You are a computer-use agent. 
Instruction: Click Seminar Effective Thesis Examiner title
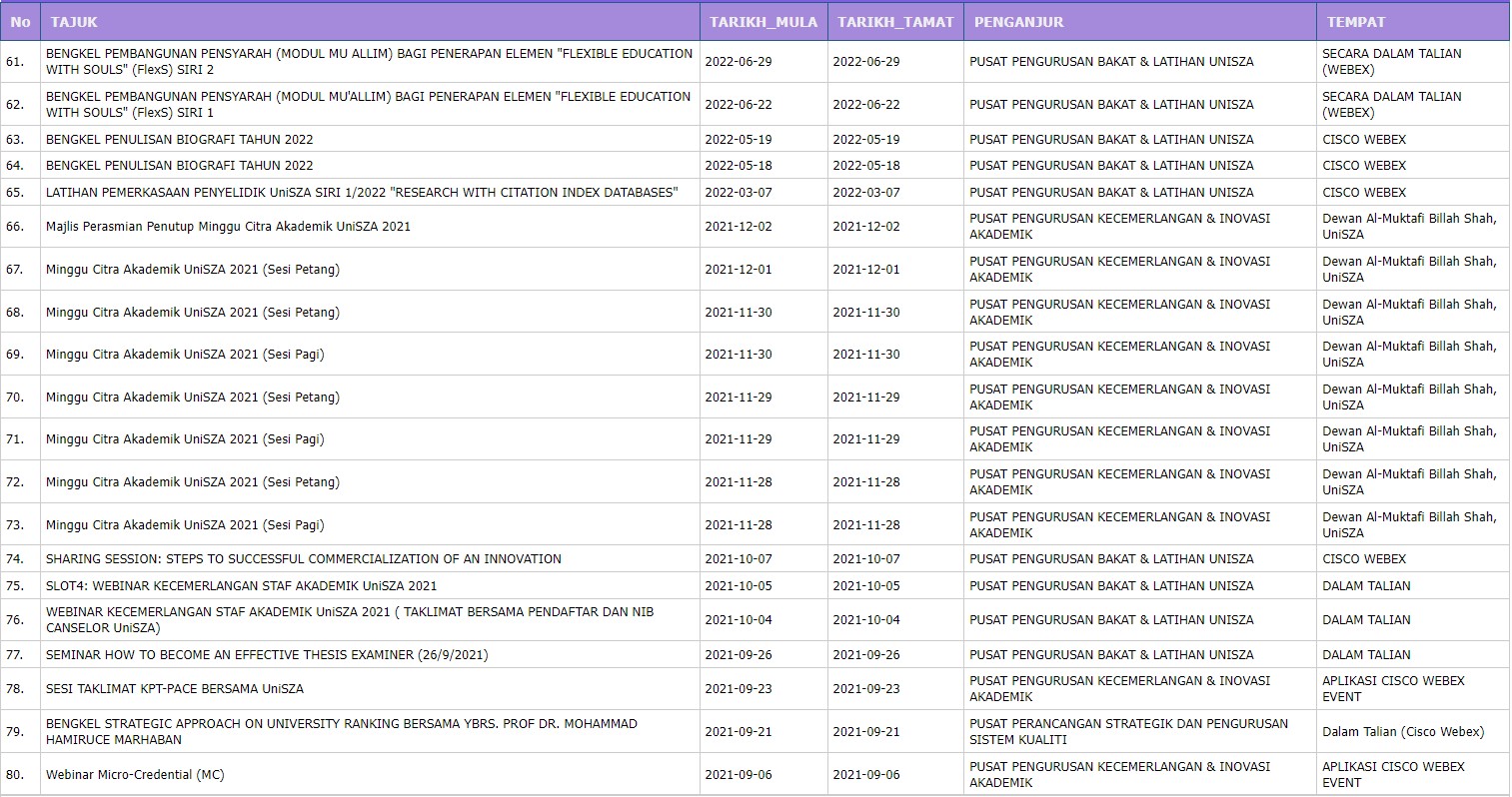[266, 655]
